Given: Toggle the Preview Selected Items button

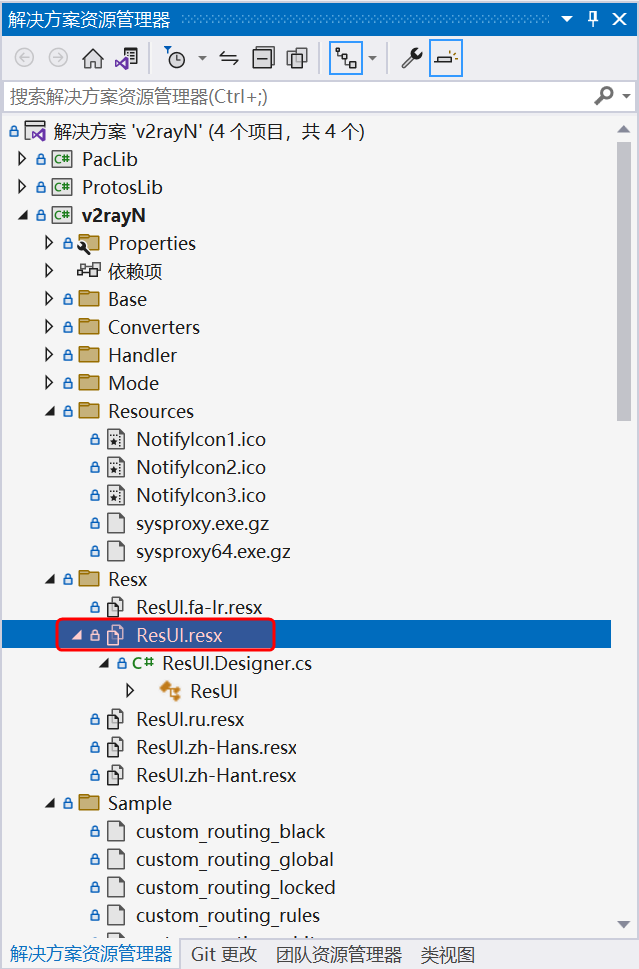Looking at the screenshot, I should 446,59.
